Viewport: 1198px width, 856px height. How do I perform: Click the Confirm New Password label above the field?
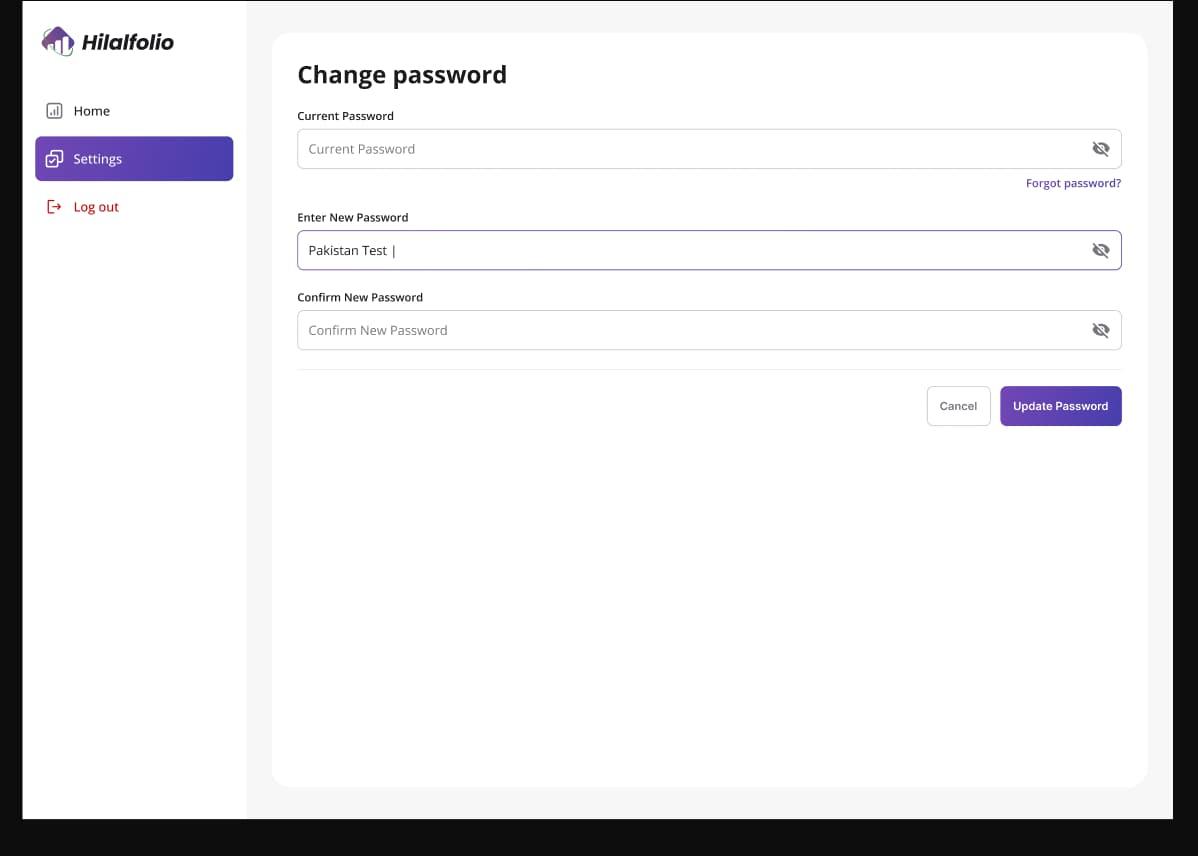[x=360, y=297]
